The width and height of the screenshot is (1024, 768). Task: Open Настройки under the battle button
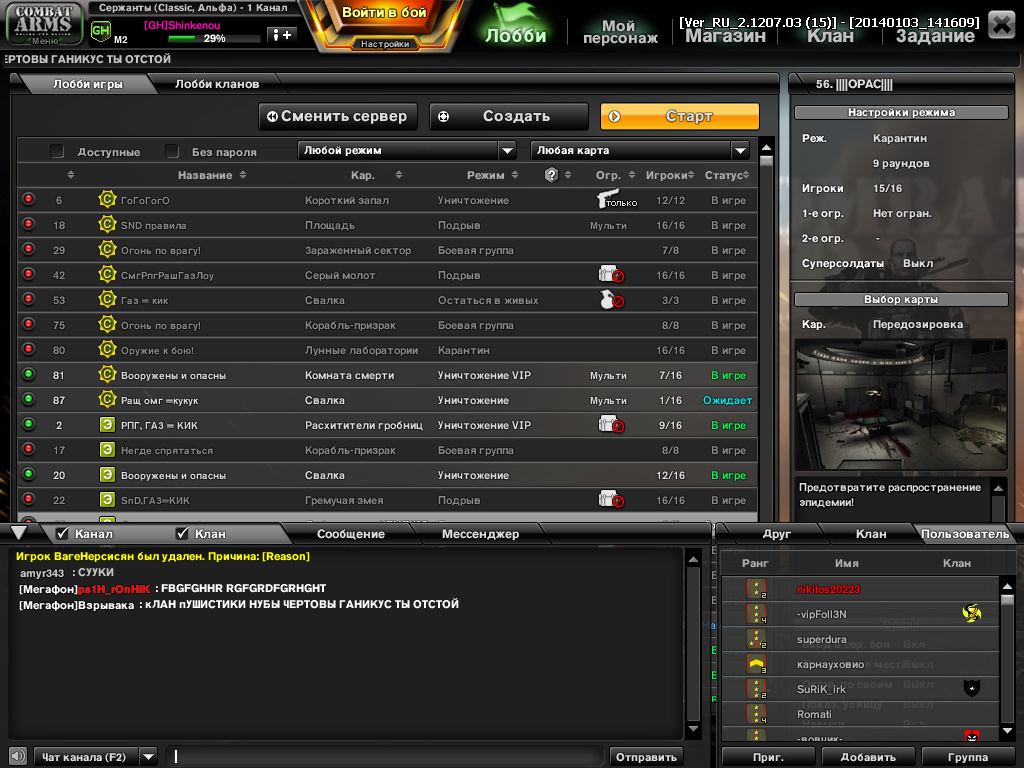pyautogui.click(x=385, y=44)
